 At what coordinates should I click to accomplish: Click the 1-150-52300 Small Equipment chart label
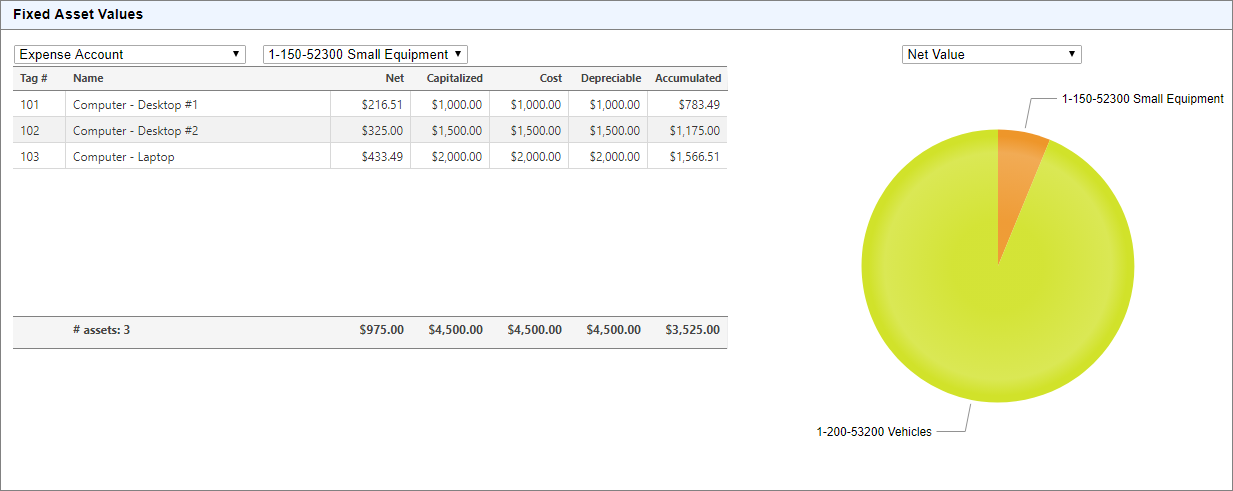pos(1142,99)
